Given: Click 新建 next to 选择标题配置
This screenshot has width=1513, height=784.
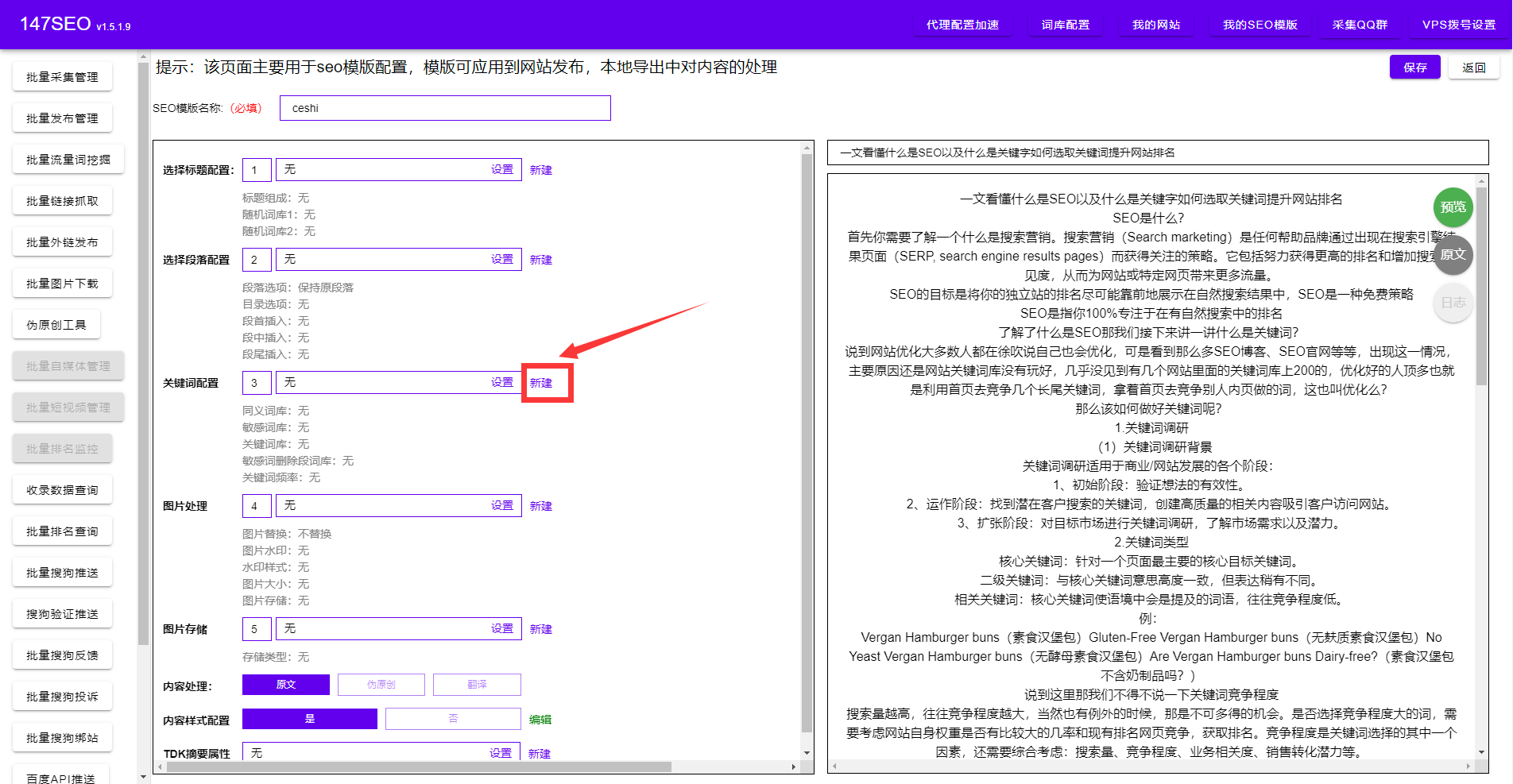Looking at the screenshot, I should pos(541,170).
